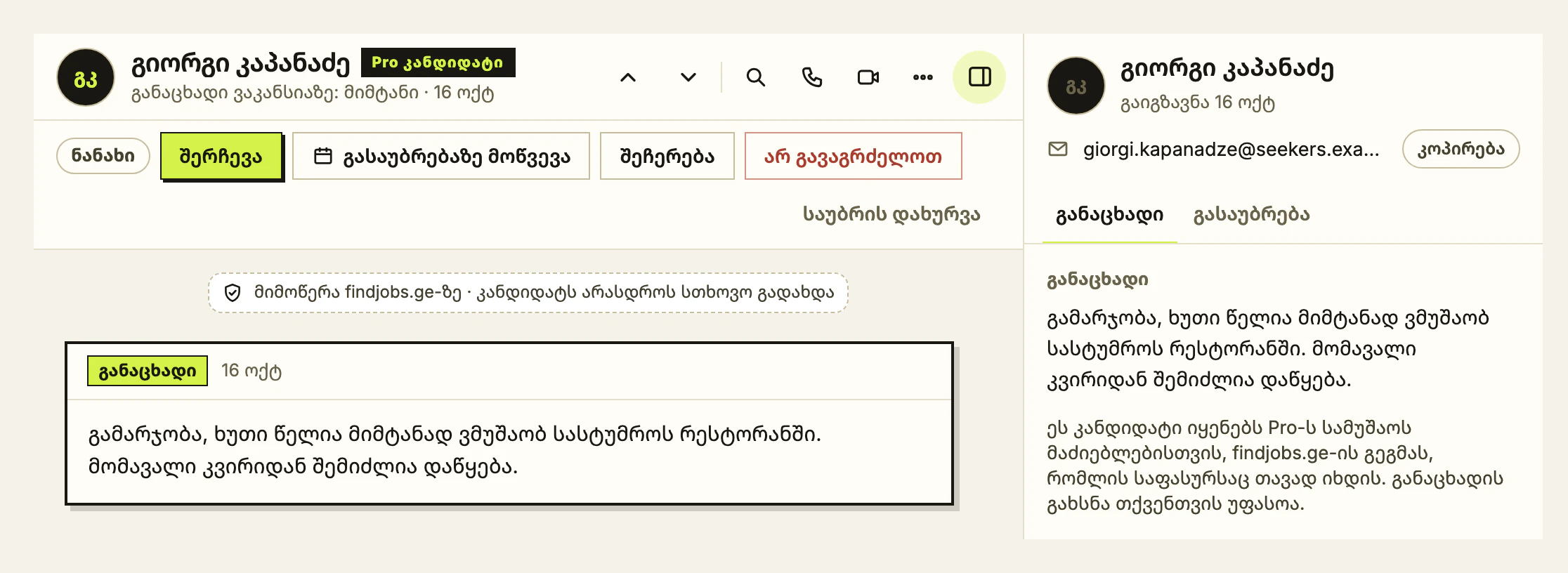Click the message date 16 ოქტ
Screen dimensions: 1568x573
[251, 371]
